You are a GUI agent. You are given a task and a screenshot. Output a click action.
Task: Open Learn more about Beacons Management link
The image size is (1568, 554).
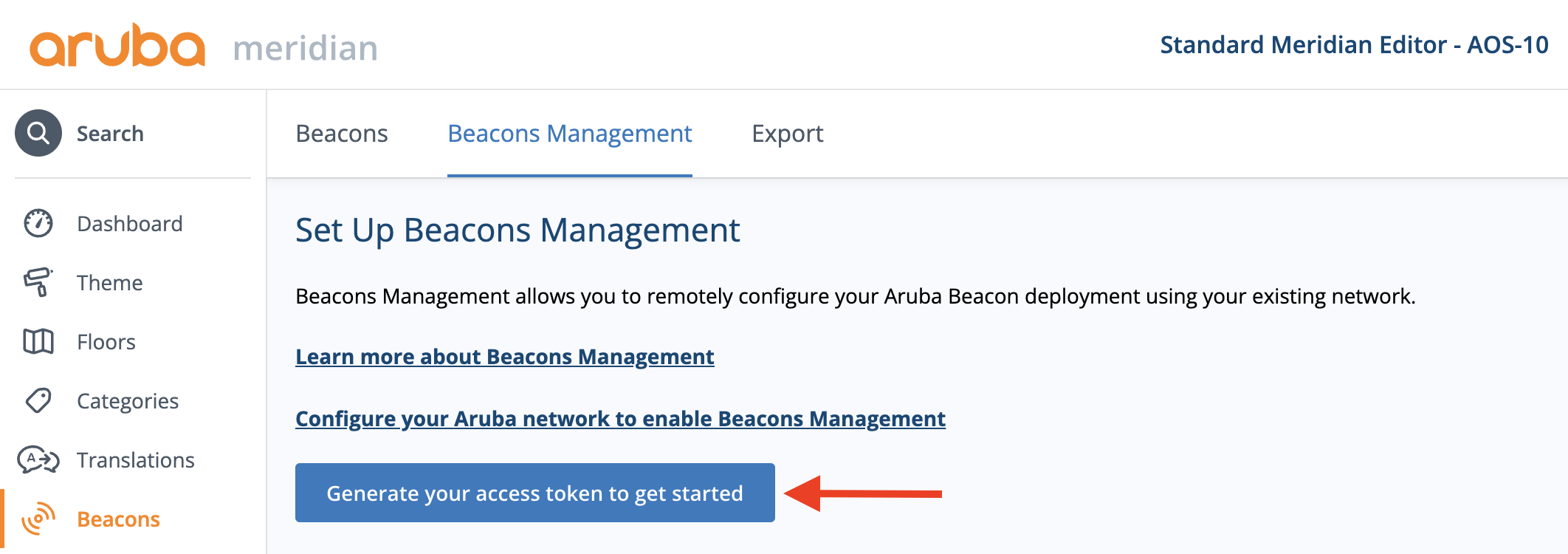(x=505, y=357)
